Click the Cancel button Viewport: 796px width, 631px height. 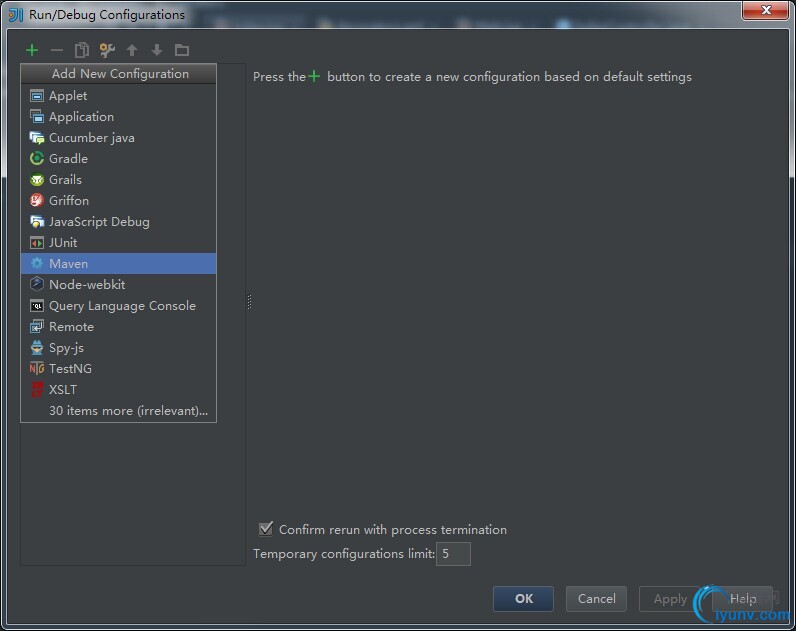click(596, 599)
